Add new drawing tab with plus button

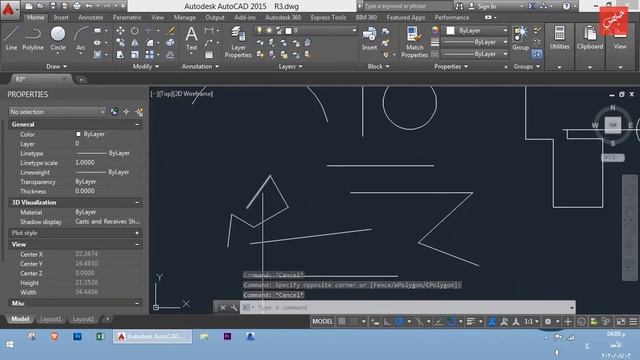coord(81,80)
